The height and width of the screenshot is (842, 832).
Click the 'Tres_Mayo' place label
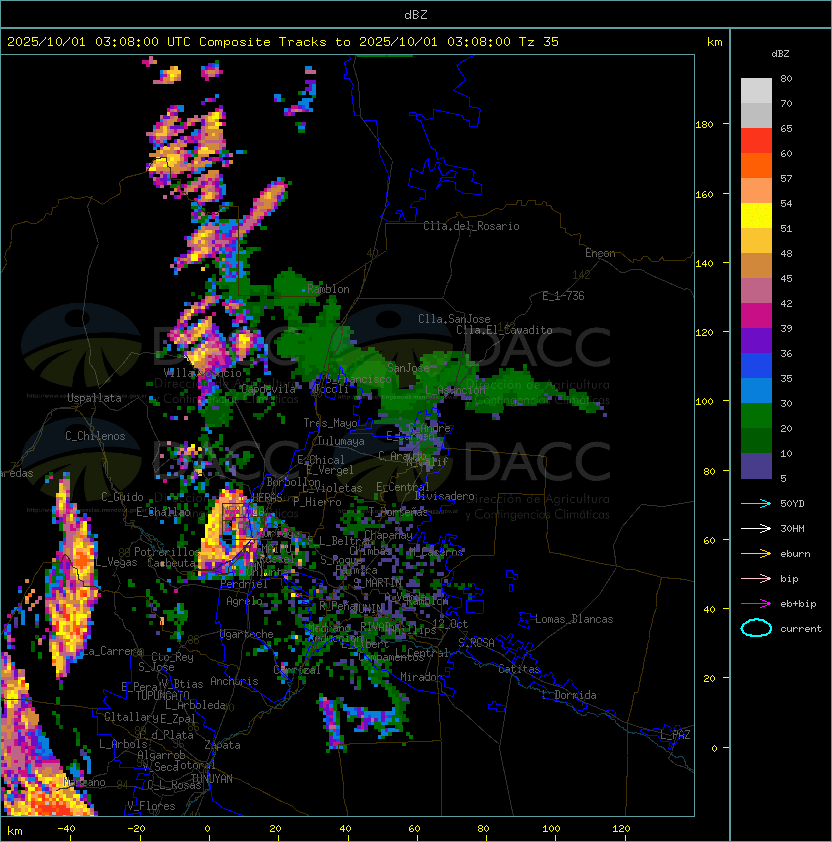[330, 423]
